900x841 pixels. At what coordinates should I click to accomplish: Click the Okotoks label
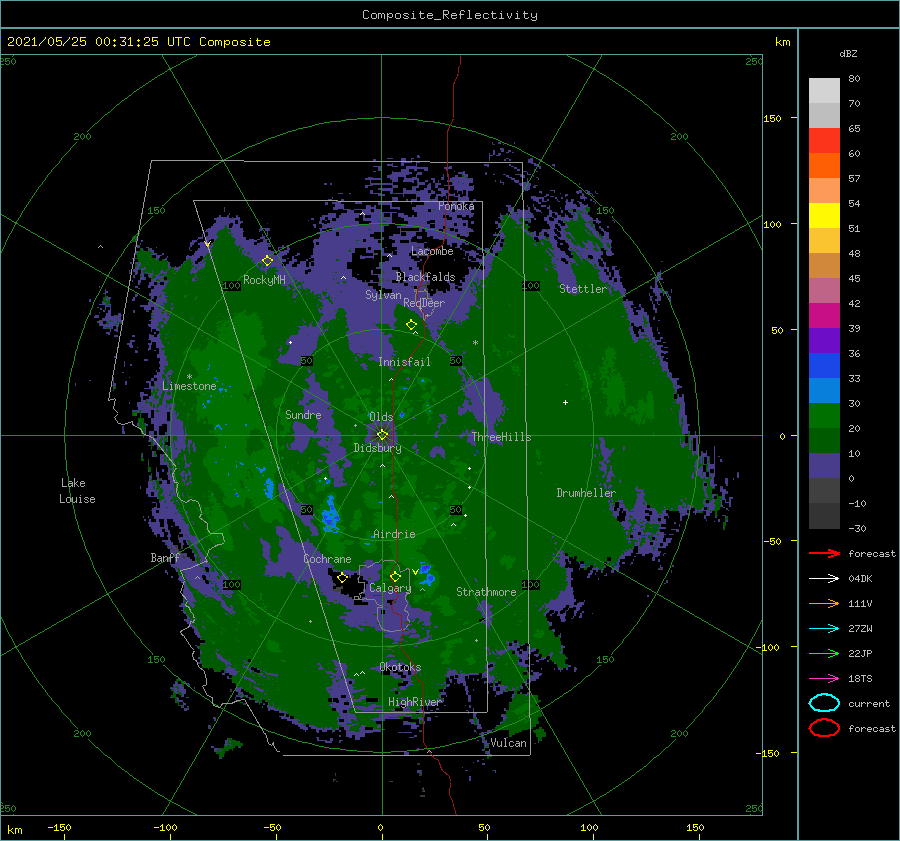(x=400, y=667)
